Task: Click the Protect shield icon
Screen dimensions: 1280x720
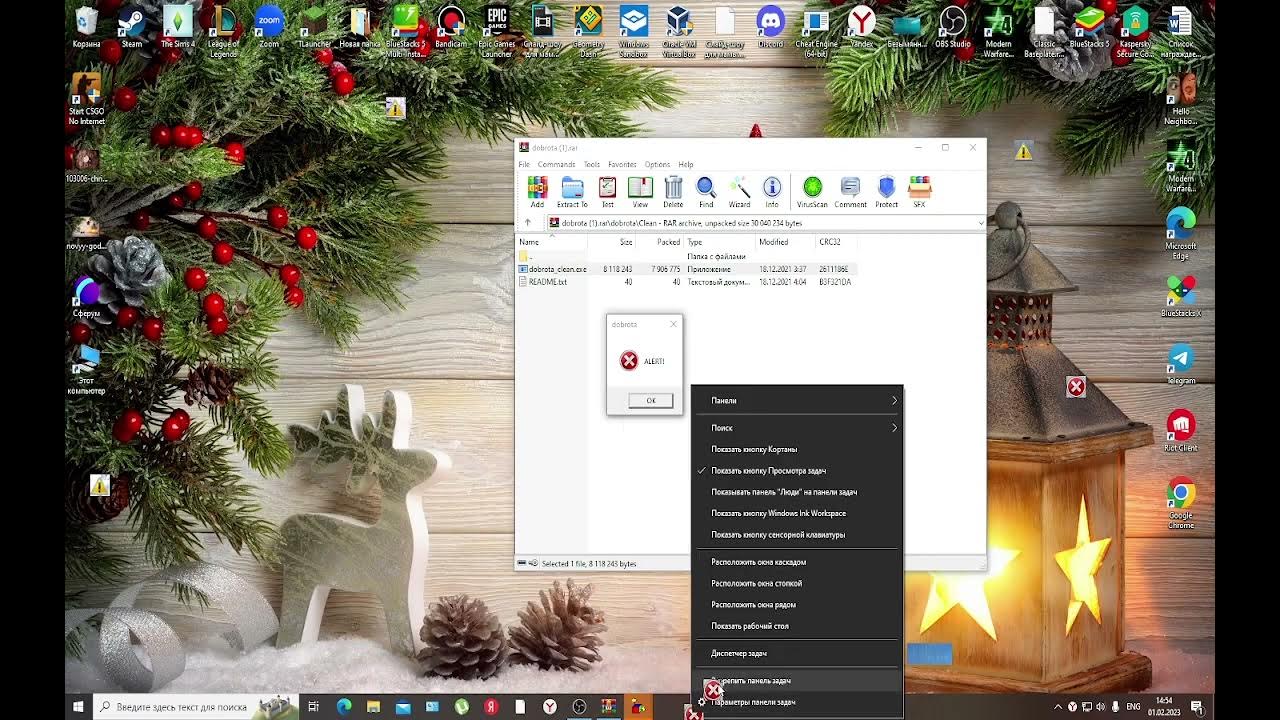Action: [x=886, y=192]
